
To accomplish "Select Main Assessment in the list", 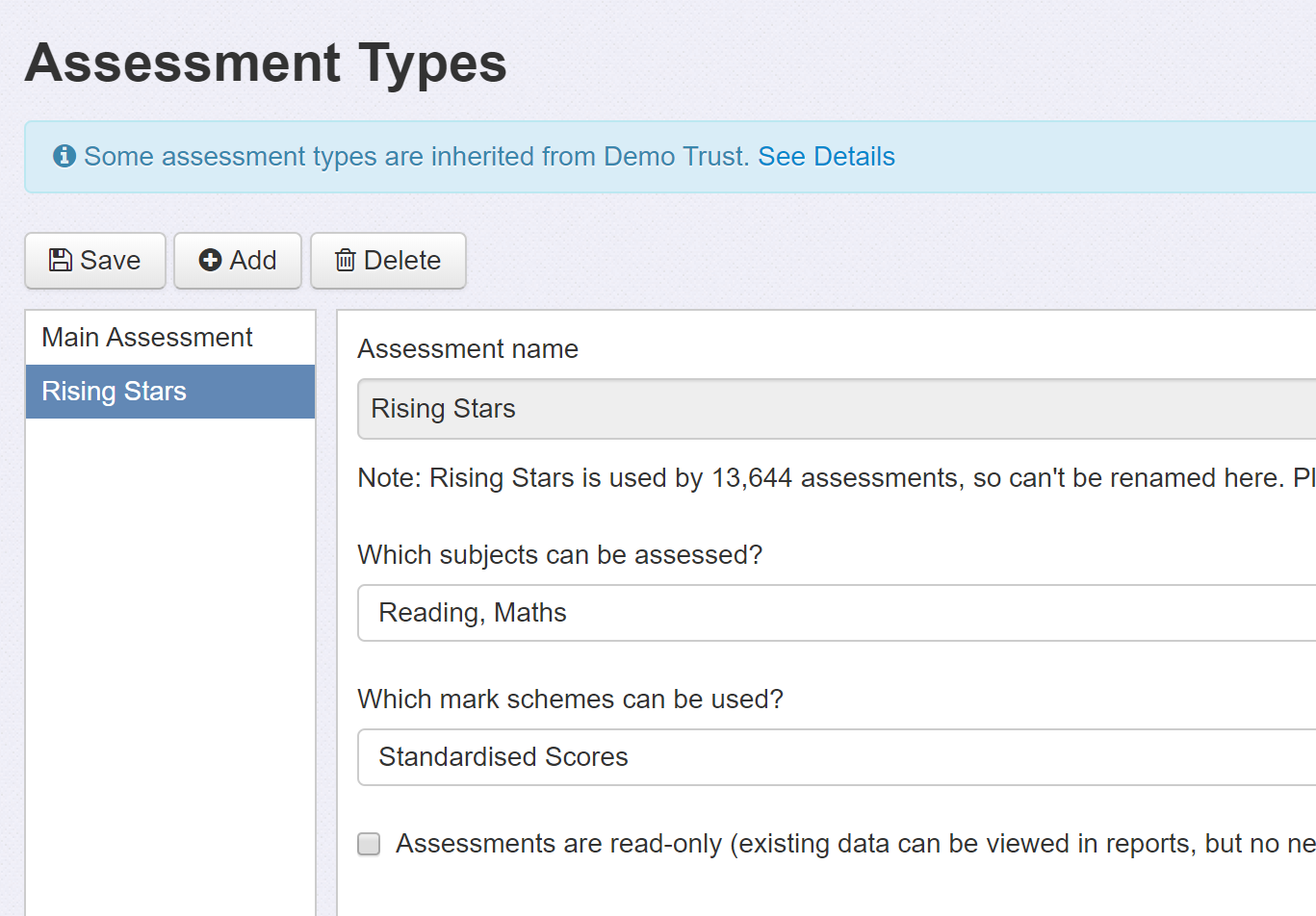I will [170, 338].
